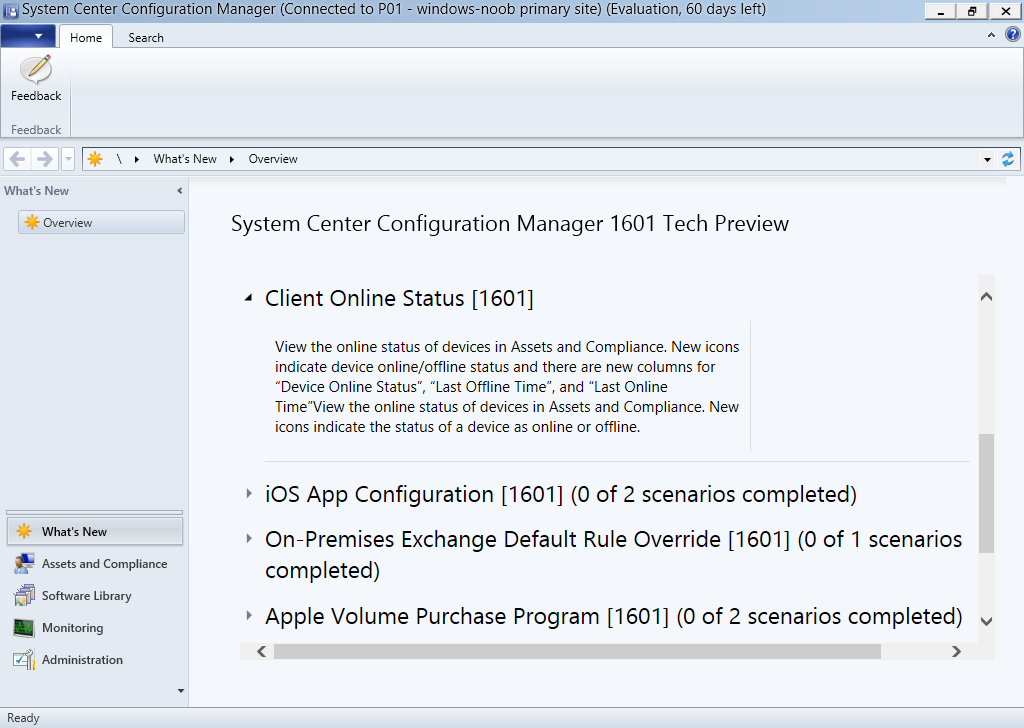Image resolution: width=1024 pixels, height=728 pixels.
Task: Switch to the Home ribbon tab
Action: click(86, 37)
